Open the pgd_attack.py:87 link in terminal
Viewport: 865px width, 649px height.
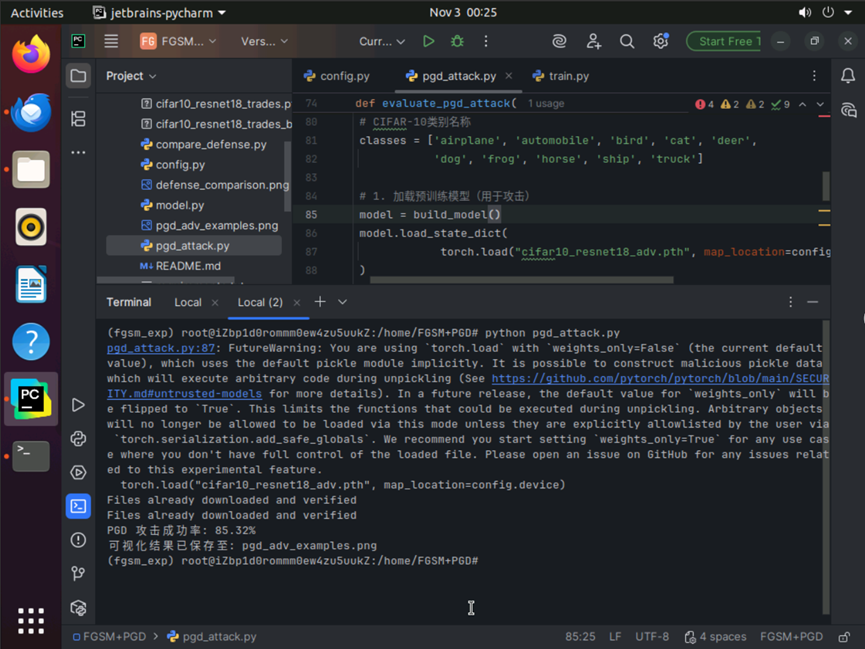[161, 348]
